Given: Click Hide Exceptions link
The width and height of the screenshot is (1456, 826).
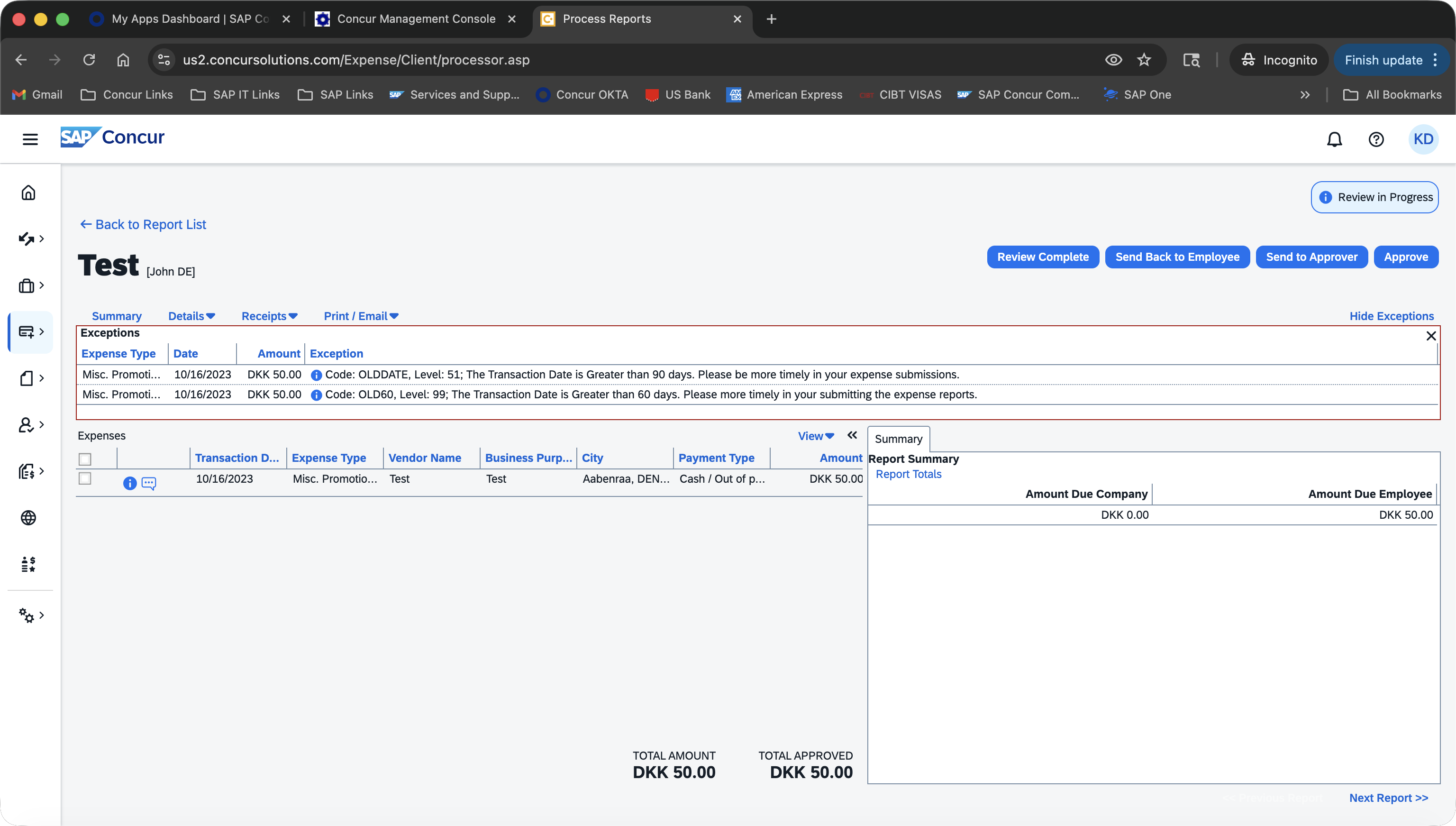Looking at the screenshot, I should tap(1392, 316).
